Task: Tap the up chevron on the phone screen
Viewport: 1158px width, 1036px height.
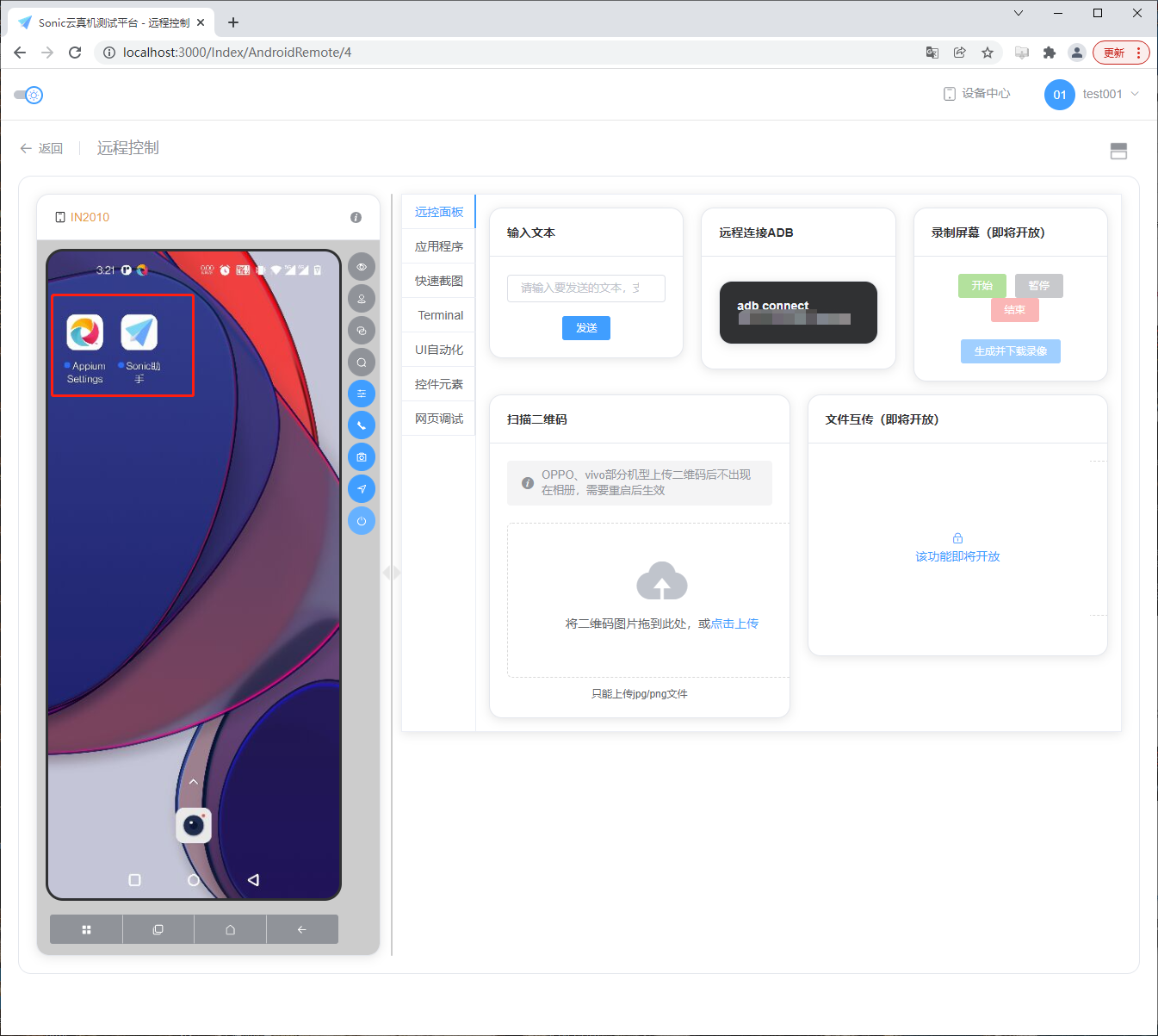Action: pyautogui.click(x=194, y=782)
